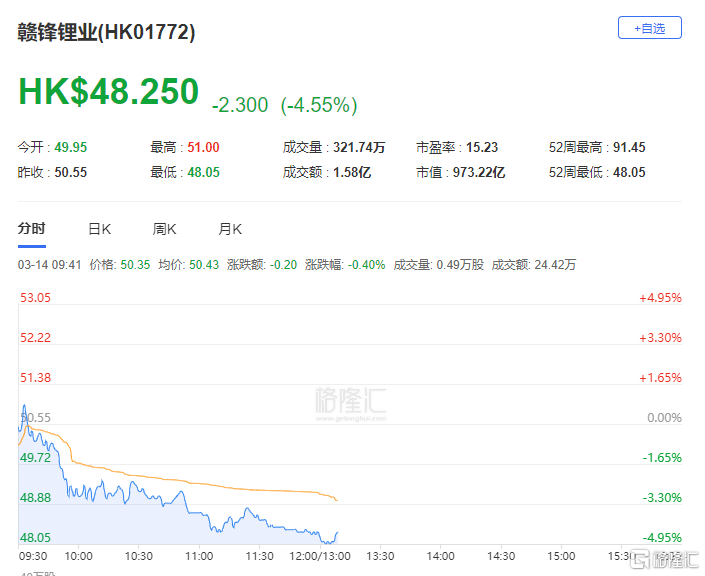Click percent change (-4.55%)
Viewport: 705px width, 576px height.
click(x=319, y=105)
